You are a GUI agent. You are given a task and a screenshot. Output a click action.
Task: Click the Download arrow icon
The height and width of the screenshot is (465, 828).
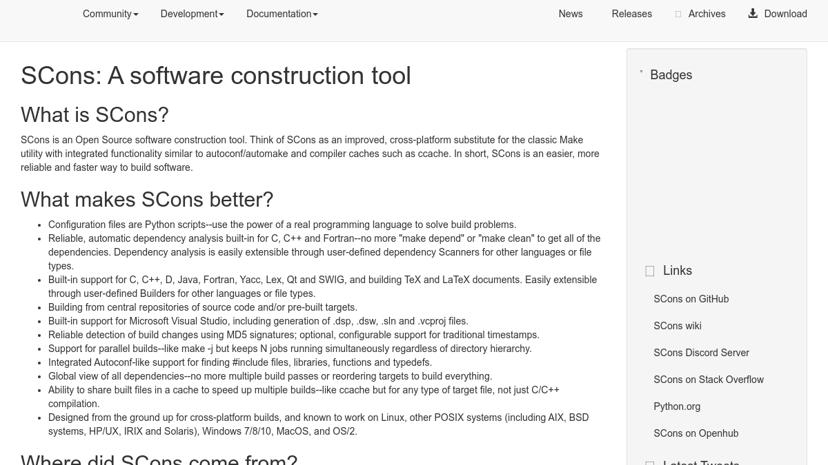coord(753,13)
